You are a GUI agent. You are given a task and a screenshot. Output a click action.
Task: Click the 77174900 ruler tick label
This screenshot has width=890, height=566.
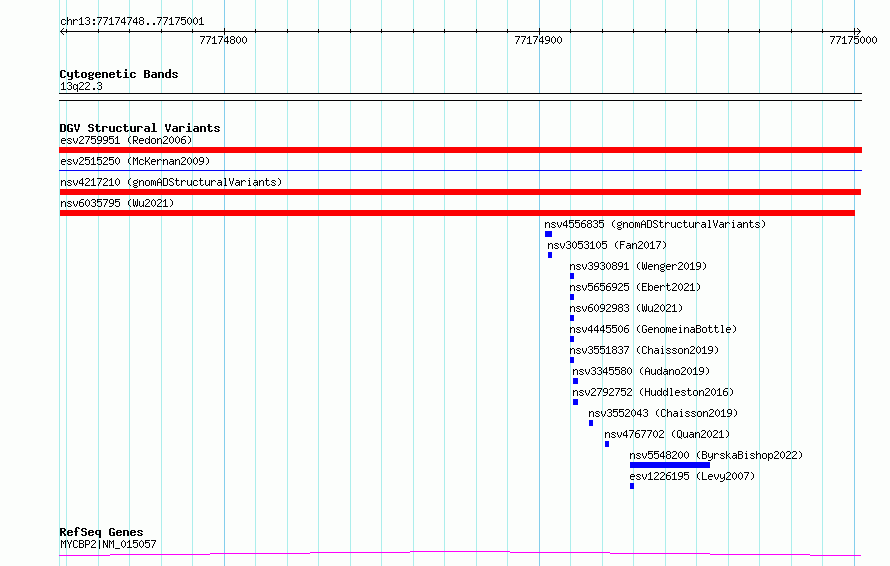pos(538,40)
